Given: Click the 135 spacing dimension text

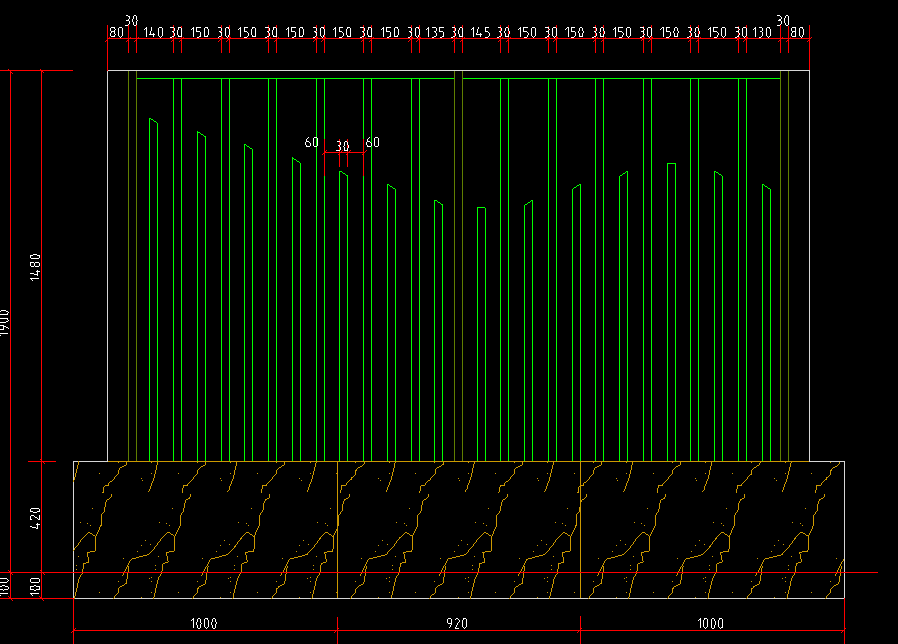Looking at the screenshot, I should pyautogui.click(x=435, y=32).
